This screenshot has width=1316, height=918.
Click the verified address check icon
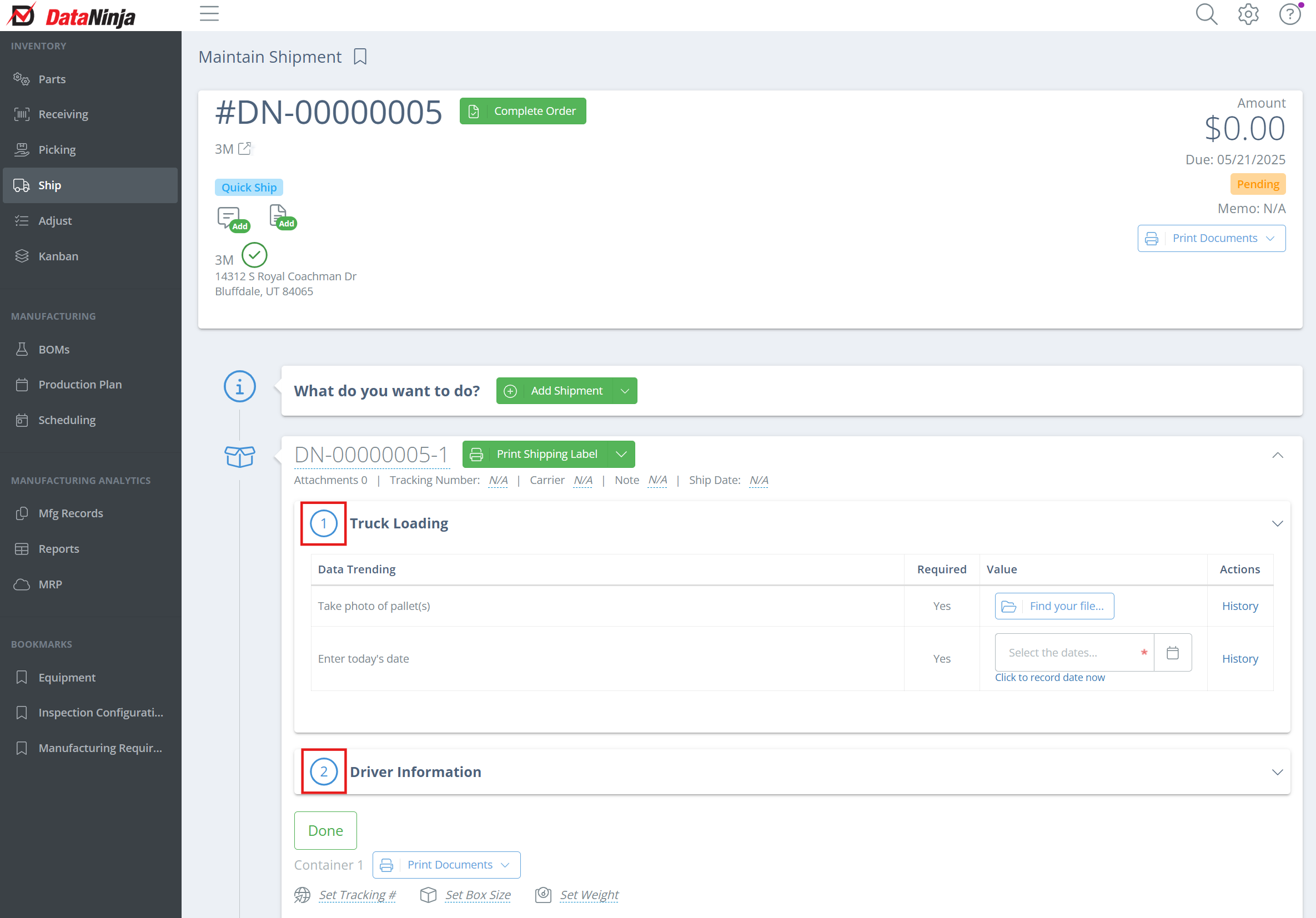point(254,255)
